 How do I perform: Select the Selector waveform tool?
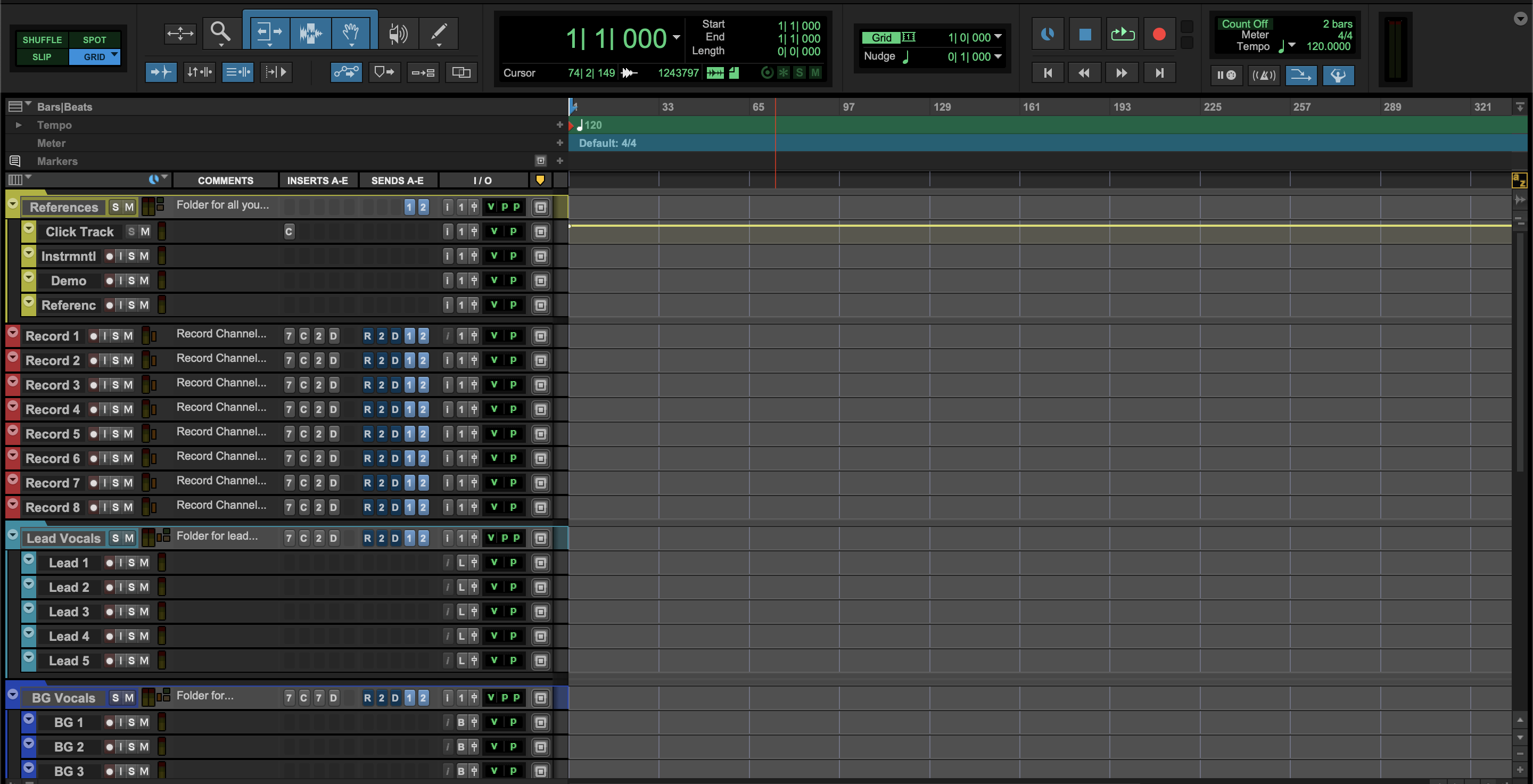tap(310, 32)
